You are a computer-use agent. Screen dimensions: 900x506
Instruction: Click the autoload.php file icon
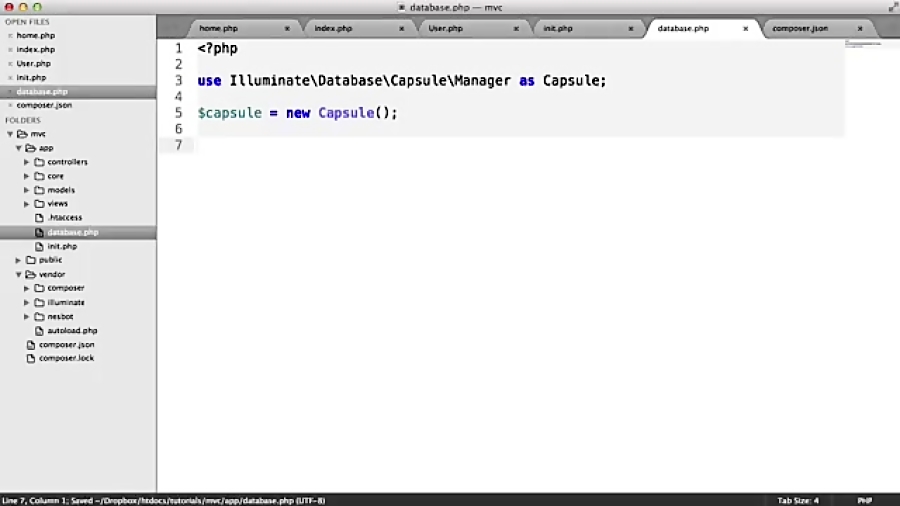(39, 330)
